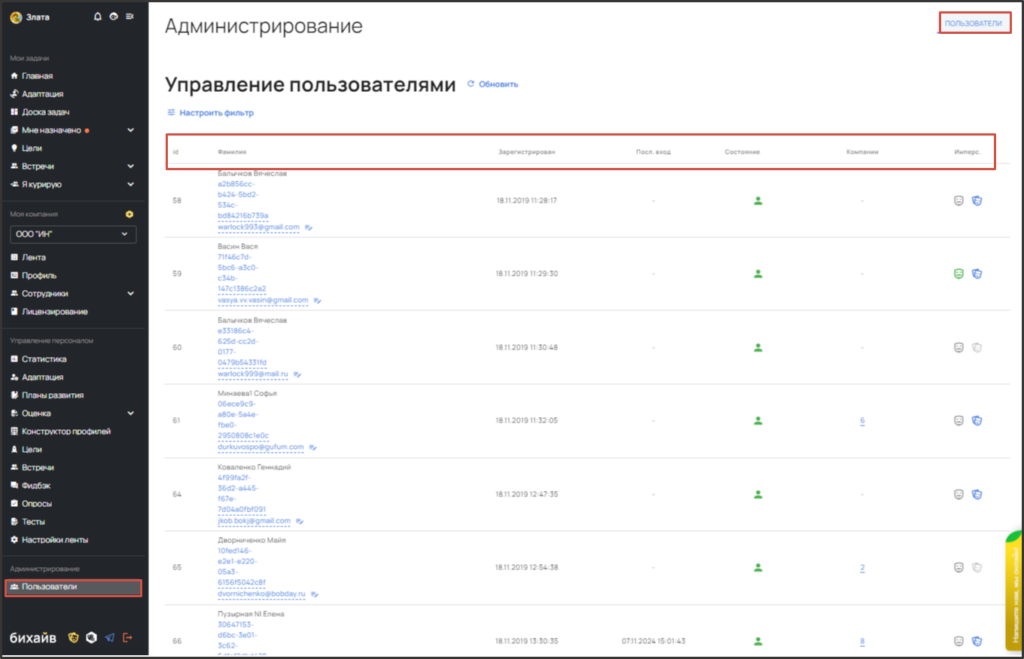This screenshot has height=659, width=1024.
Task: Open the notifications bell icon
Action: pyautogui.click(x=97, y=16)
